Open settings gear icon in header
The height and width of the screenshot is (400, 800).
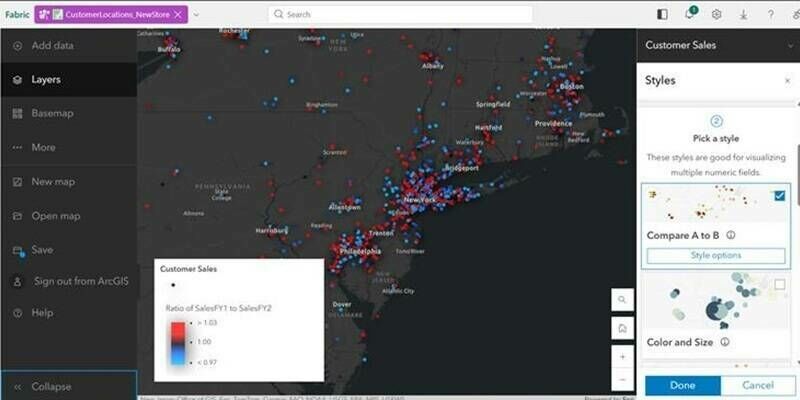coord(716,14)
